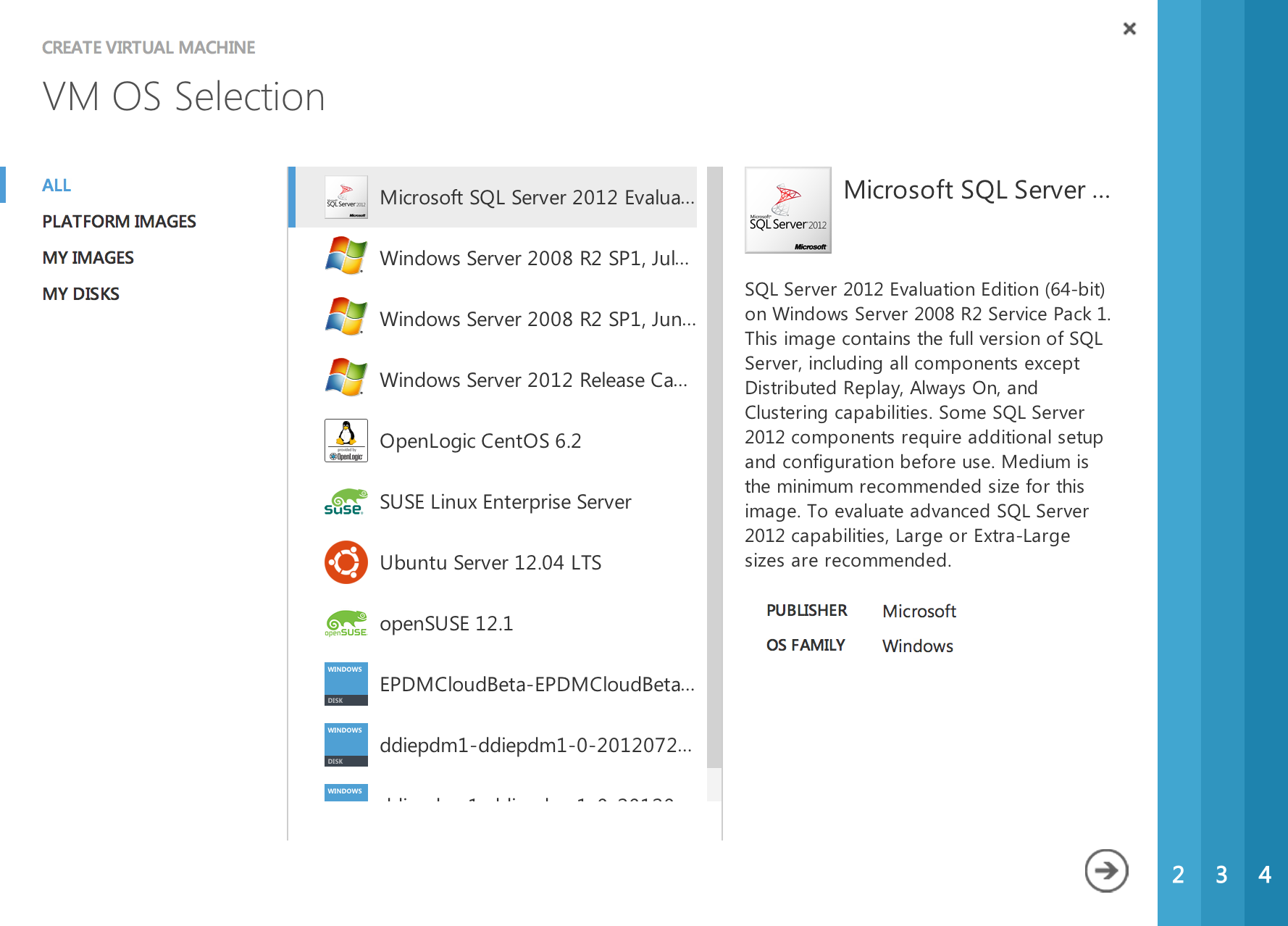
Task: Select the PLATFORM IMAGES filter
Action: (120, 222)
